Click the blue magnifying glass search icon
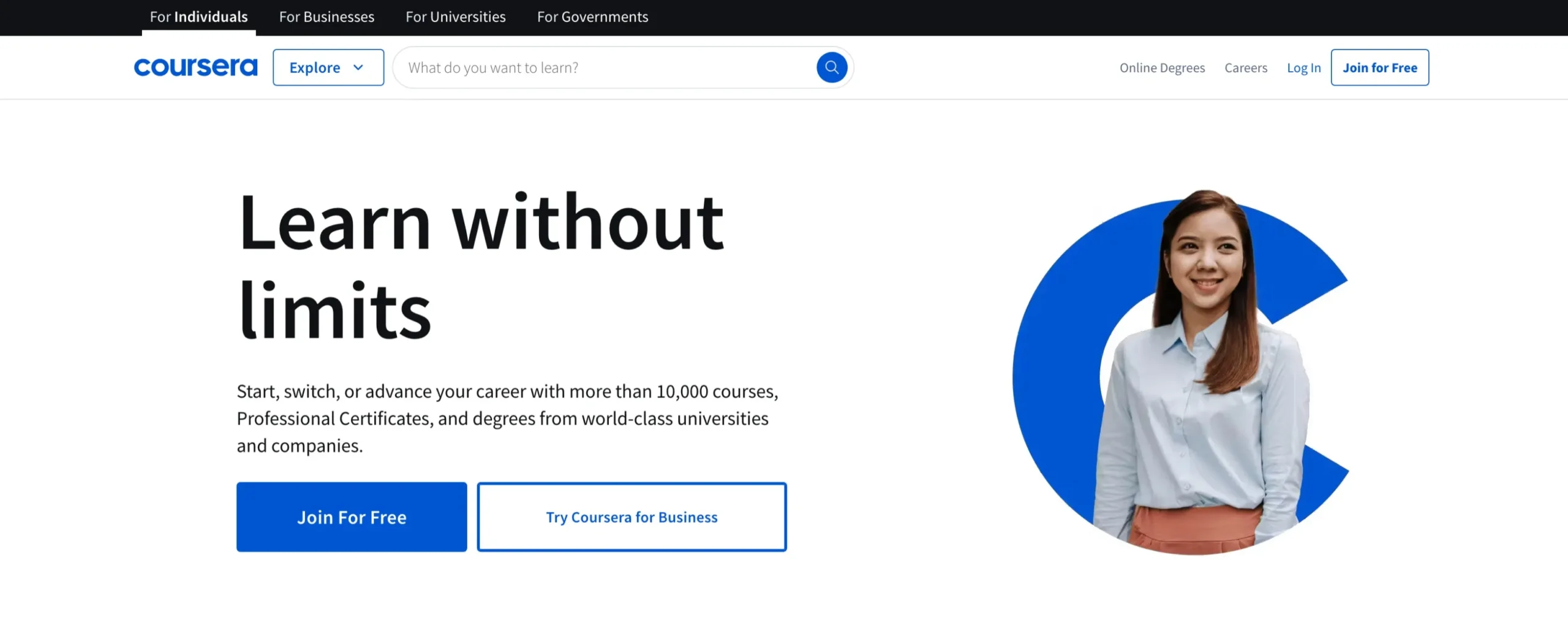This screenshot has height=636, width=1568. click(x=831, y=67)
